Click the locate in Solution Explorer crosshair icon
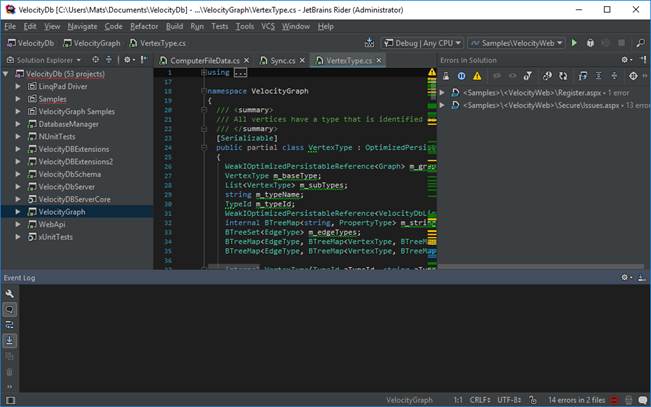The image size is (651, 407). click(x=95, y=60)
